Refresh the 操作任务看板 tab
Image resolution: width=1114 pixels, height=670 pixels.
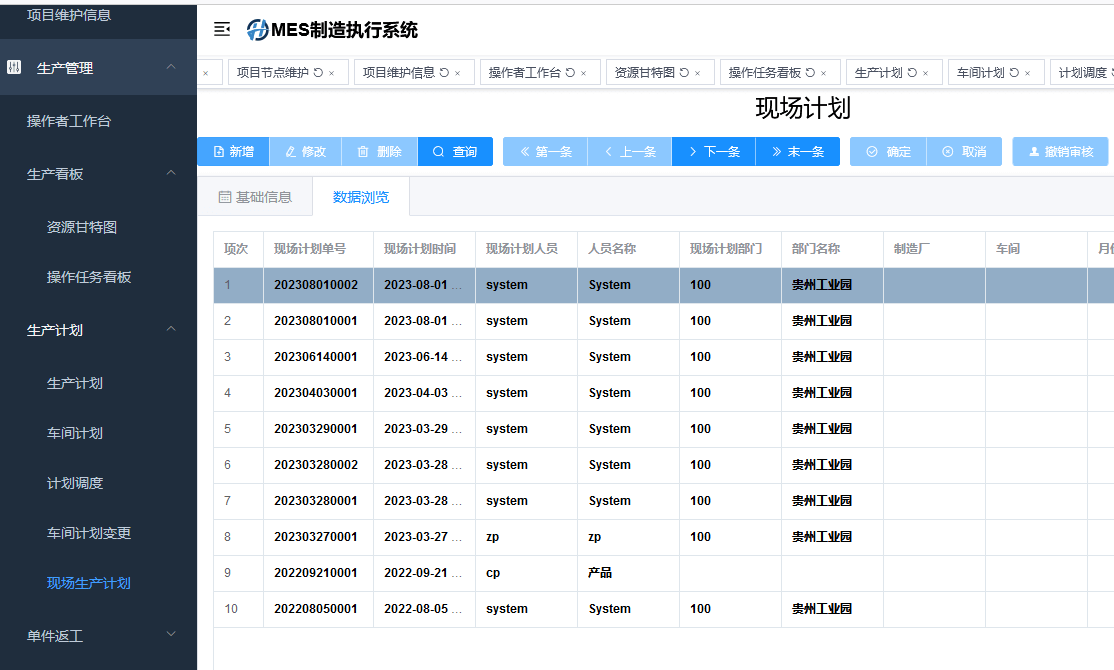[x=810, y=72]
